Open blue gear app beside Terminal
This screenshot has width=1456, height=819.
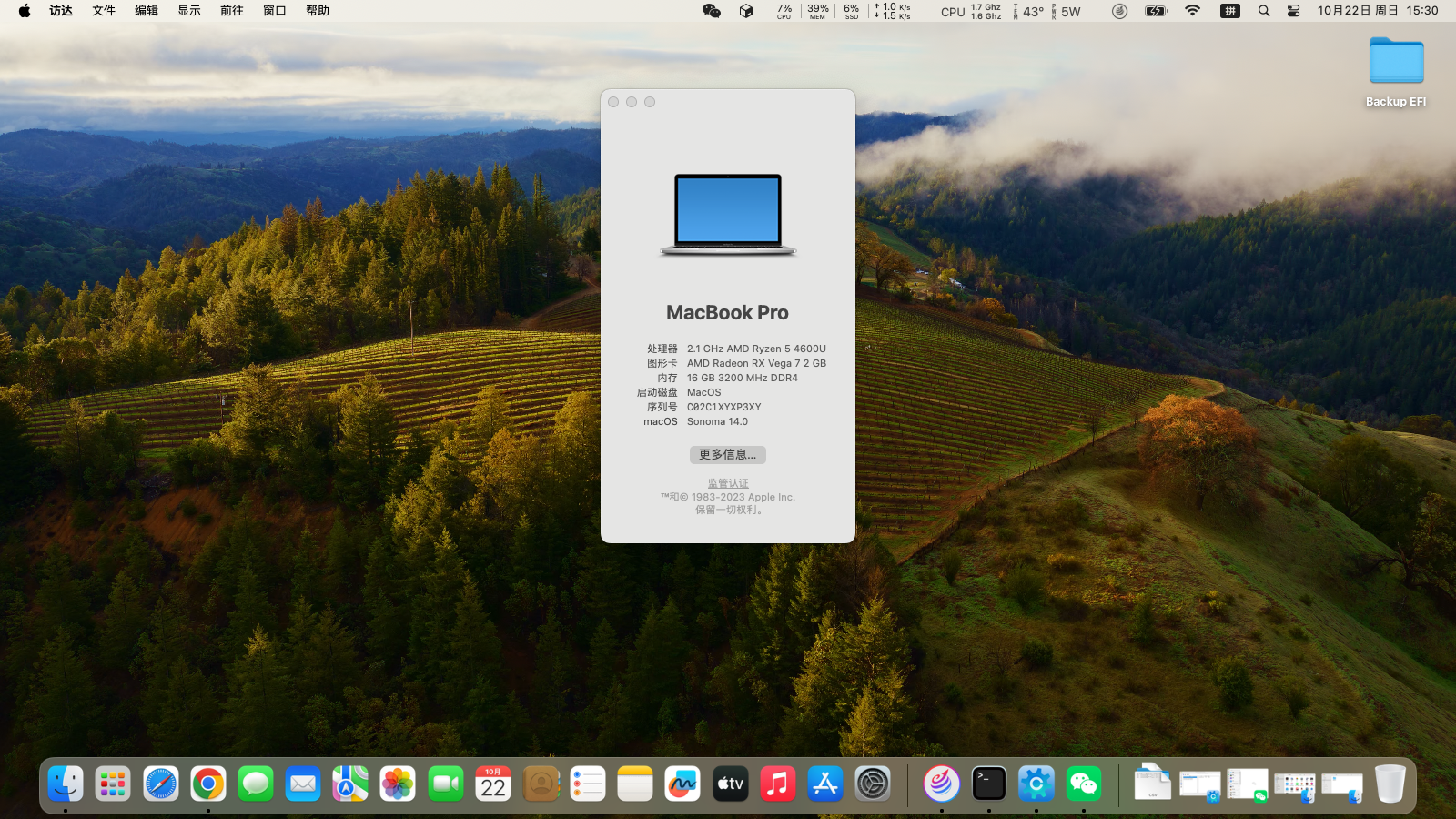point(1036,784)
